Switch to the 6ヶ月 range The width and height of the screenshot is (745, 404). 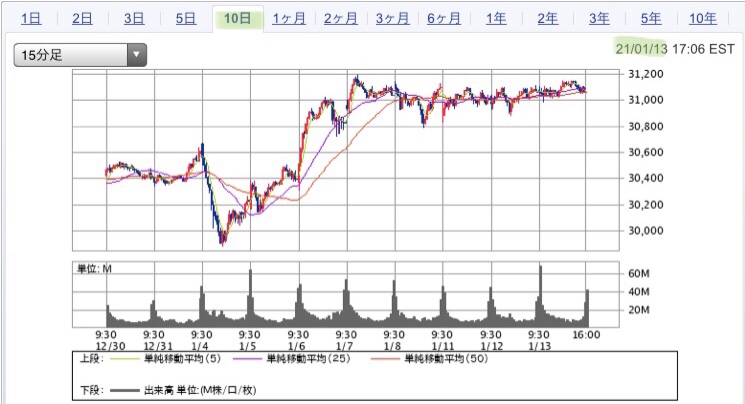[444, 19]
